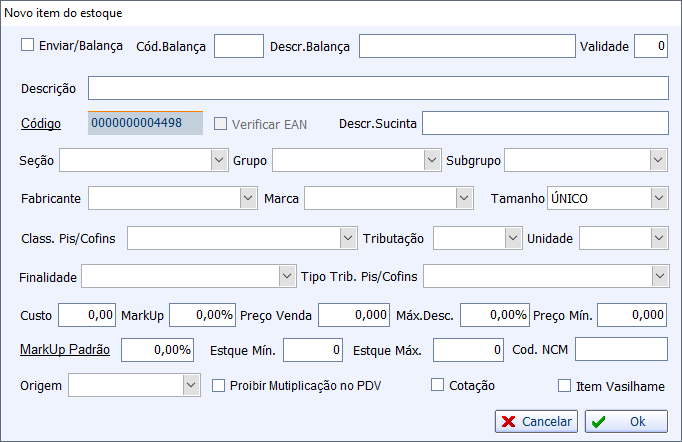Confirm with the Ok button
682x442 pixels.
point(626,421)
